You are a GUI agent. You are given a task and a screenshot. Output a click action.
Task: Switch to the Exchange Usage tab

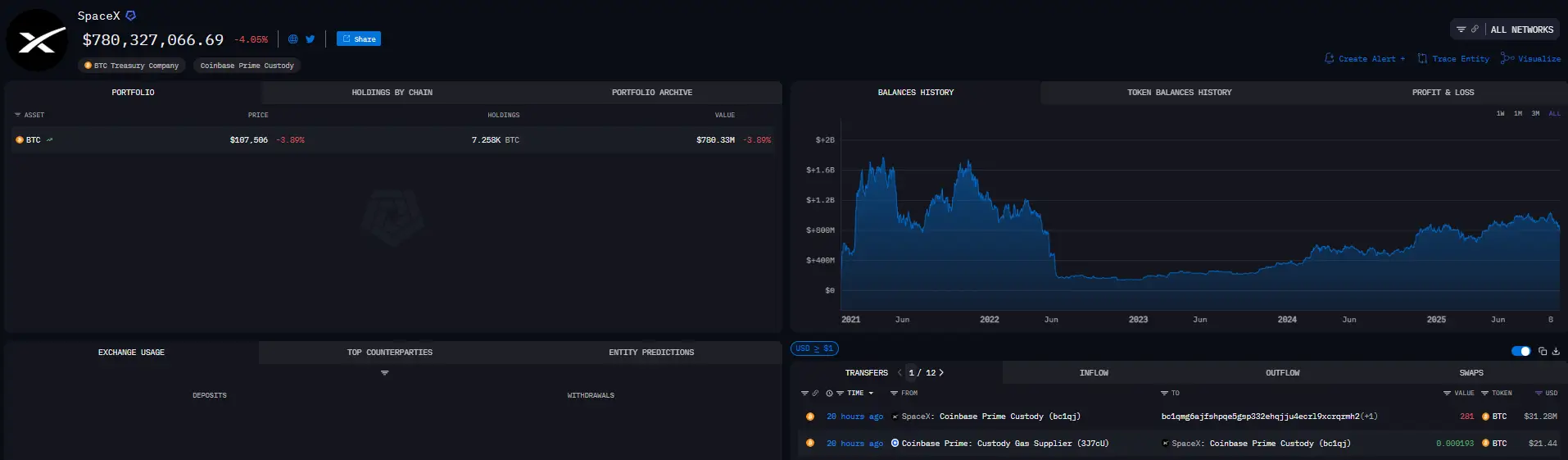pyautogui.click(x=132, y=353)
